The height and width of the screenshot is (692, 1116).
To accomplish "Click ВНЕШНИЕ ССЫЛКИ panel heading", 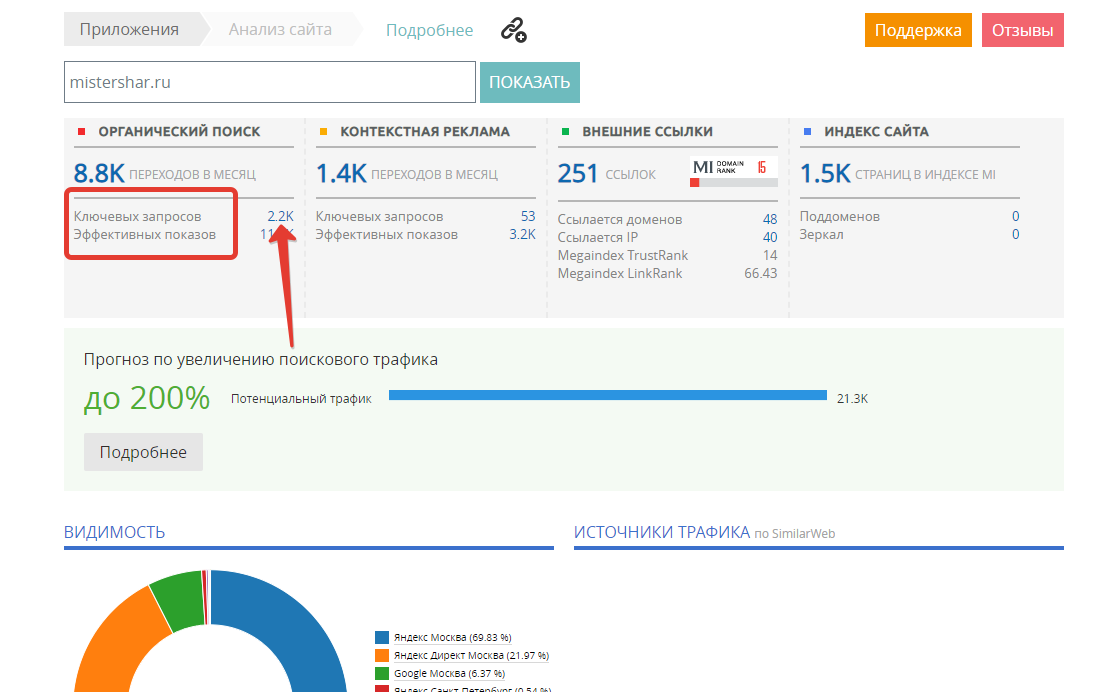I will [648, 132].
